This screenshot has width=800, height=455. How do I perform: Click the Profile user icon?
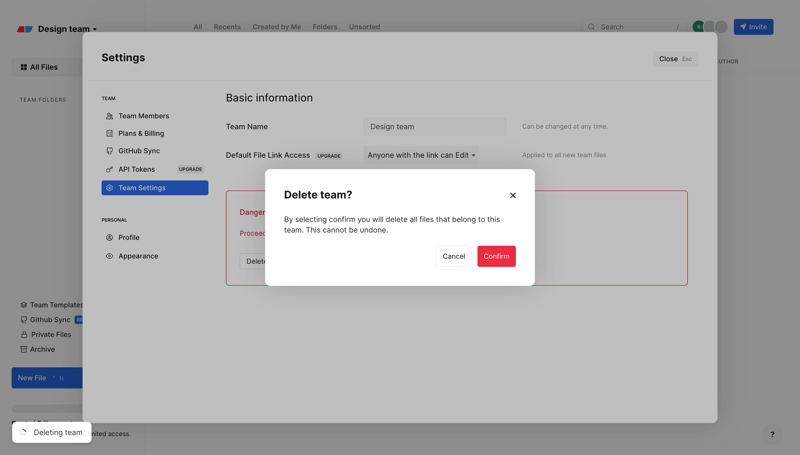pos(109,237)
